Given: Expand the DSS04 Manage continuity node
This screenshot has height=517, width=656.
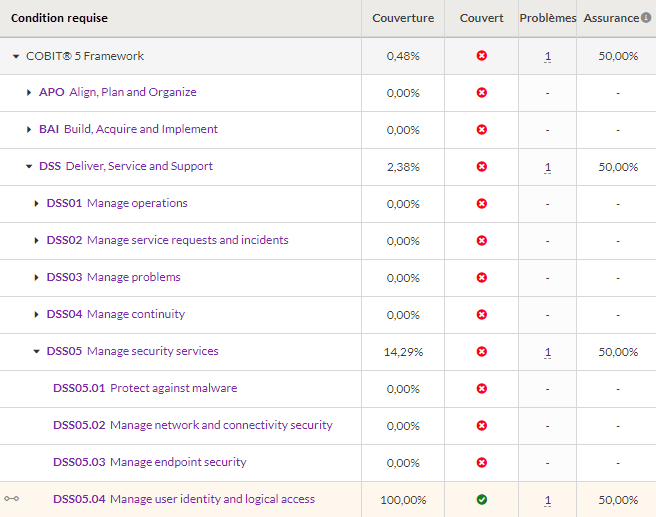Looking at the screenshot, I should (36, 315).
